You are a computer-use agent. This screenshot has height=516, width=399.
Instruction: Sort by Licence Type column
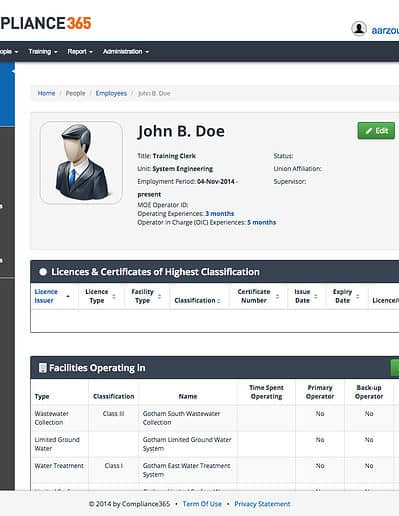pos(101,296)
